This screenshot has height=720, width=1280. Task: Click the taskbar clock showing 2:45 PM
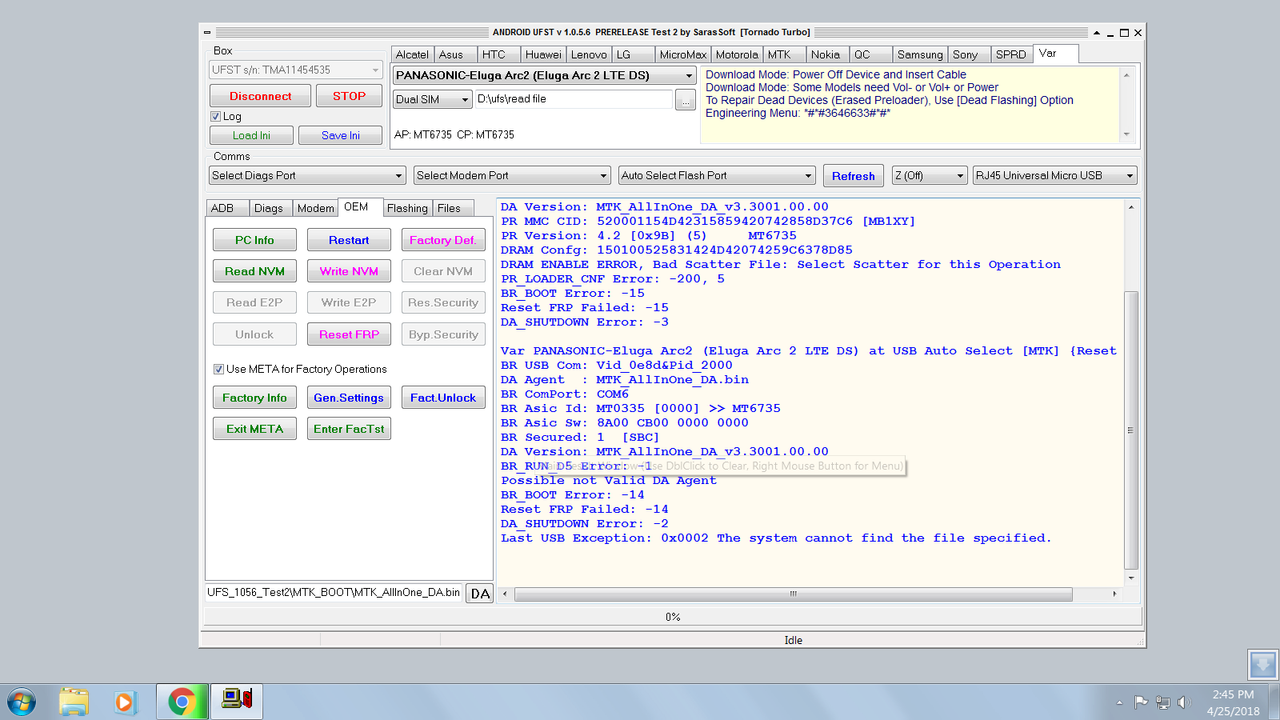point(1231,702)
